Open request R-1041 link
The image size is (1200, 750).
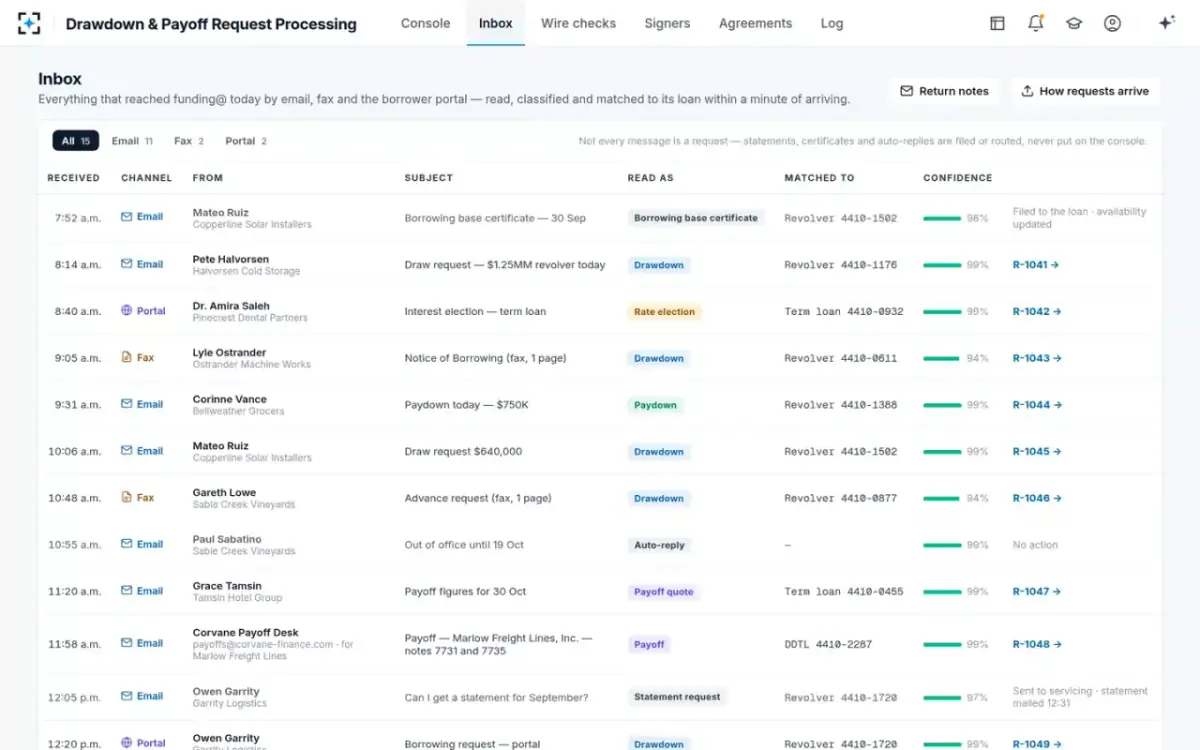1036,265
